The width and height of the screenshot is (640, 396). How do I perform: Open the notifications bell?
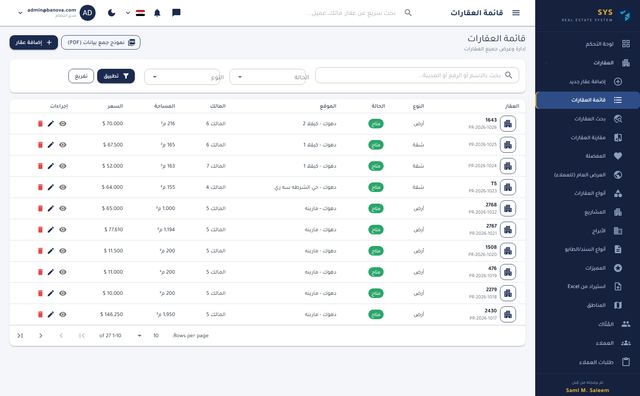pos(157,13)
